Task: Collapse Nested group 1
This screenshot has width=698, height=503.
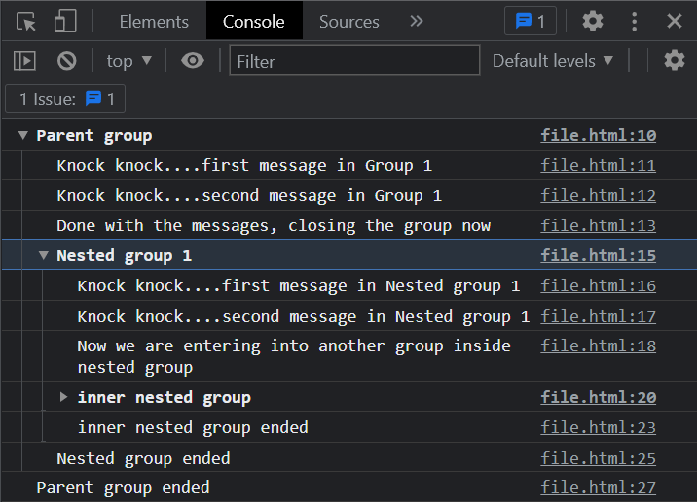Action: click(x=44, y=256)
